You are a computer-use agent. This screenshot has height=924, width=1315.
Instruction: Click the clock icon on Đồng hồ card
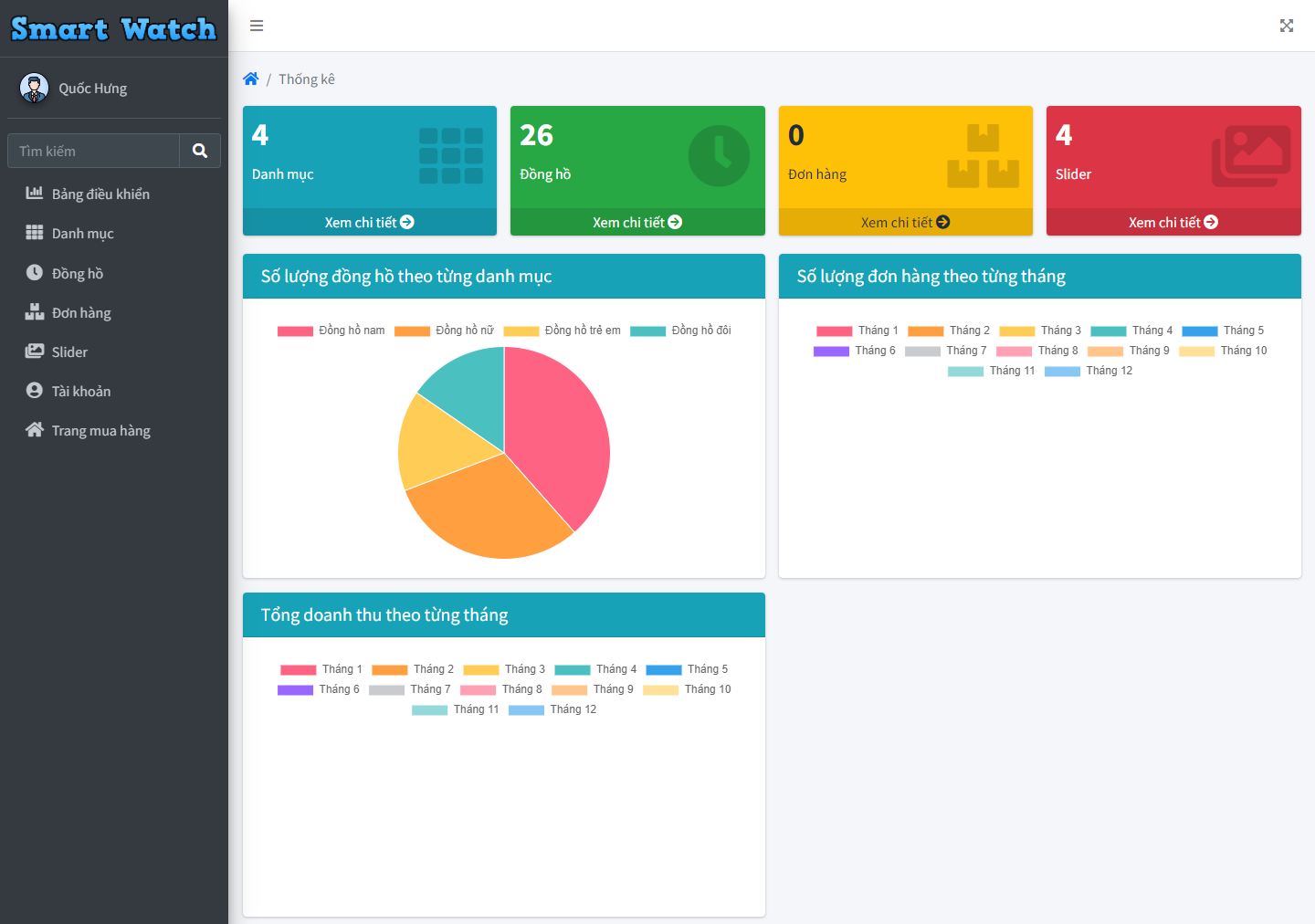tap(719, 156)
